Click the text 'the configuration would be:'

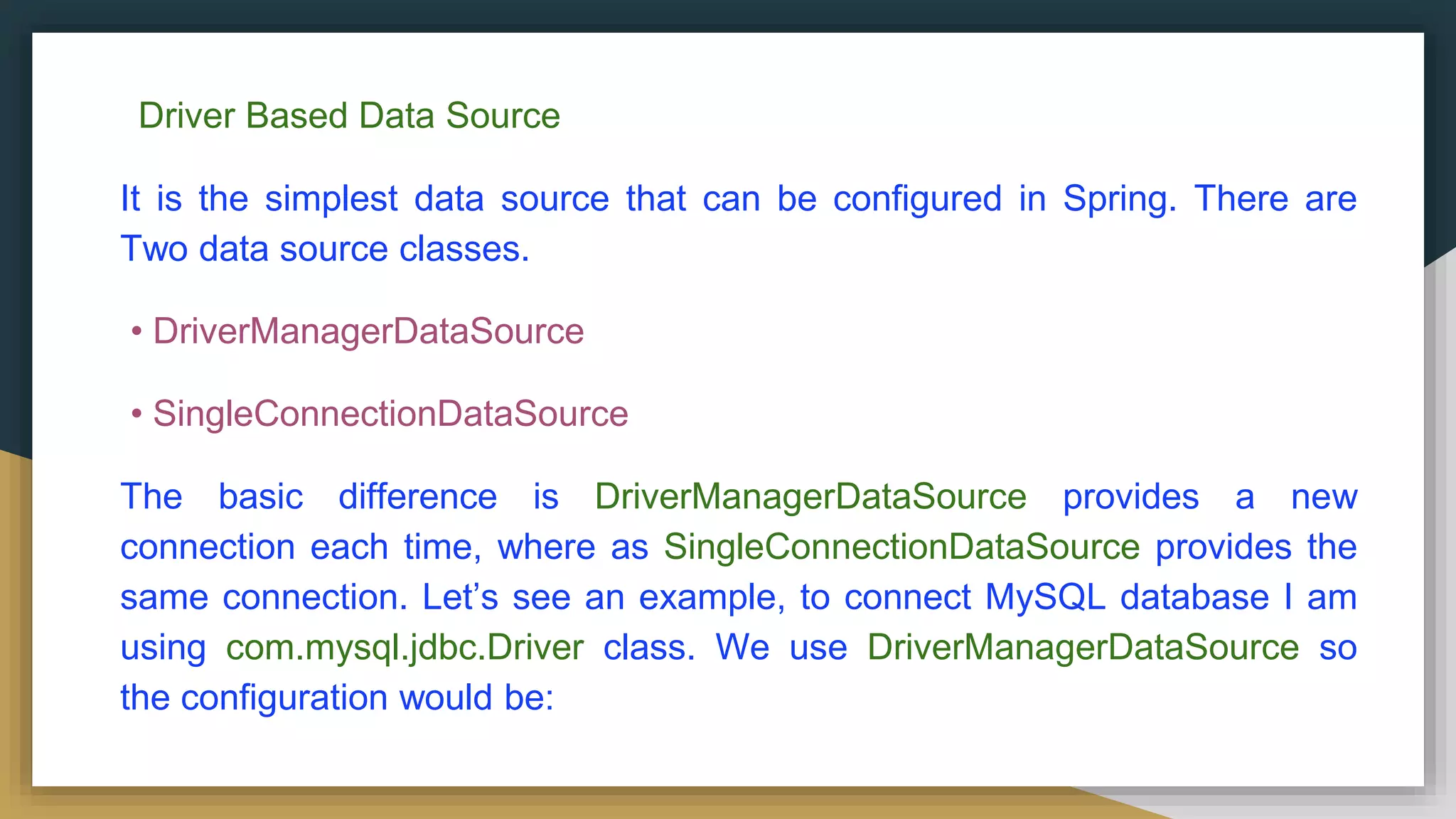(x=336, y=697)
